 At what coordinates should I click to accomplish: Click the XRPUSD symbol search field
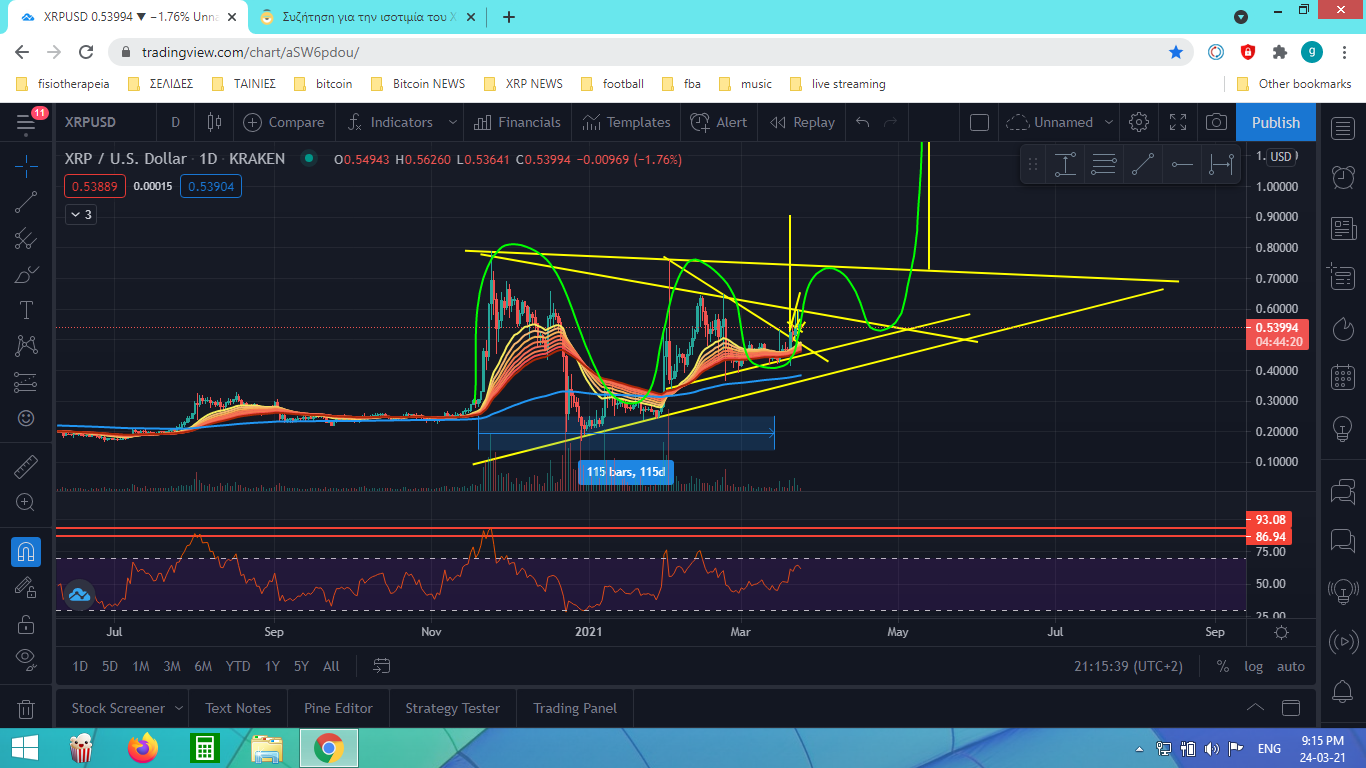[x=90, y=122]
